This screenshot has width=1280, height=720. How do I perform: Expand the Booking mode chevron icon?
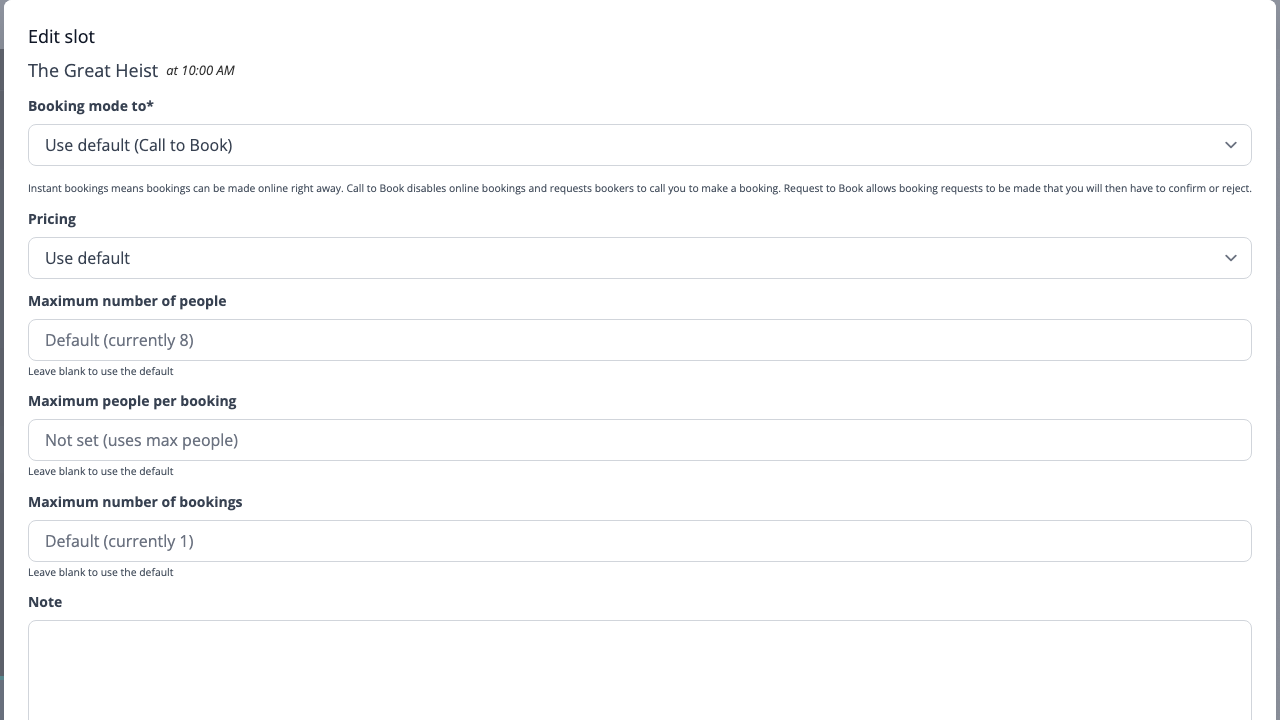pyautogui.click(x=1231, y=145)
